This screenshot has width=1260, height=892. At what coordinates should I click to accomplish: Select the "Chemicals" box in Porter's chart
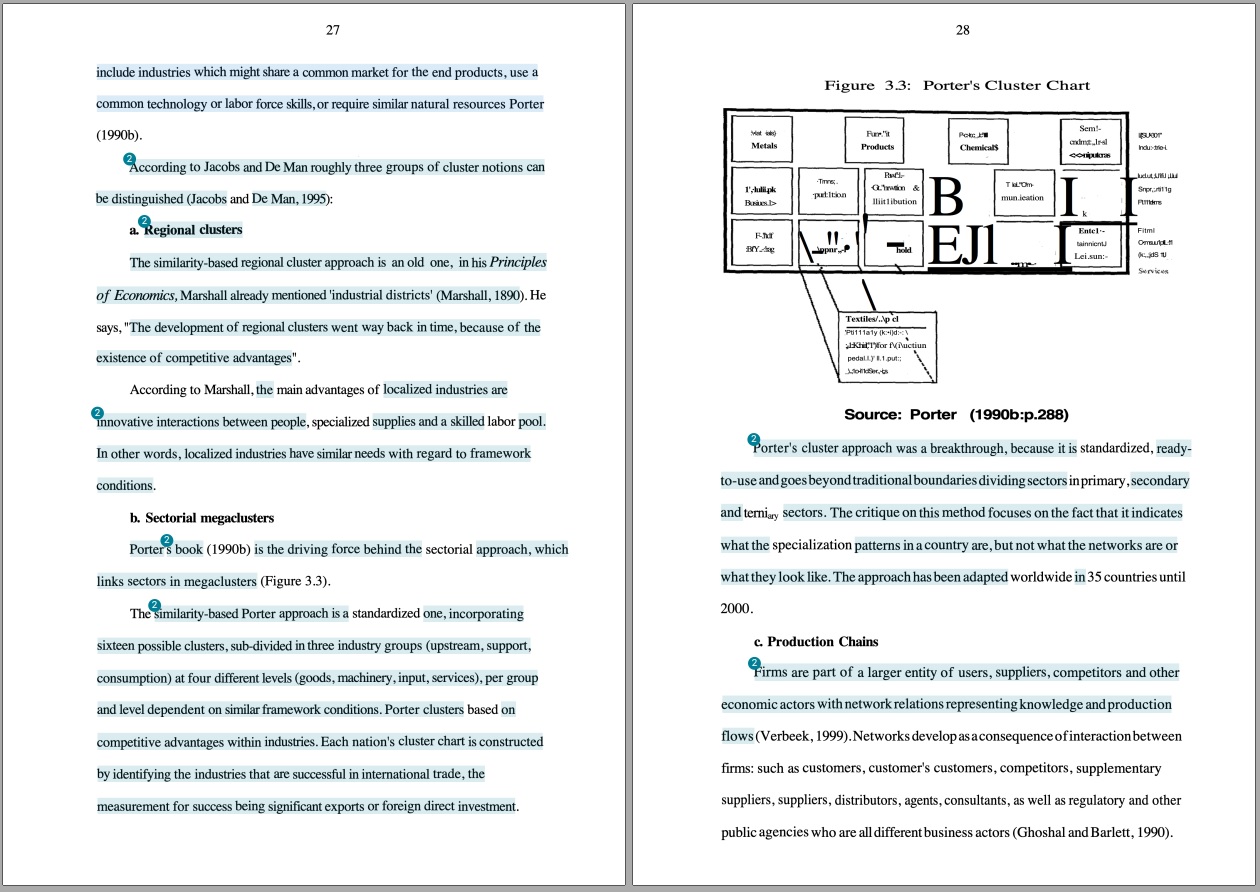[978, 141]
